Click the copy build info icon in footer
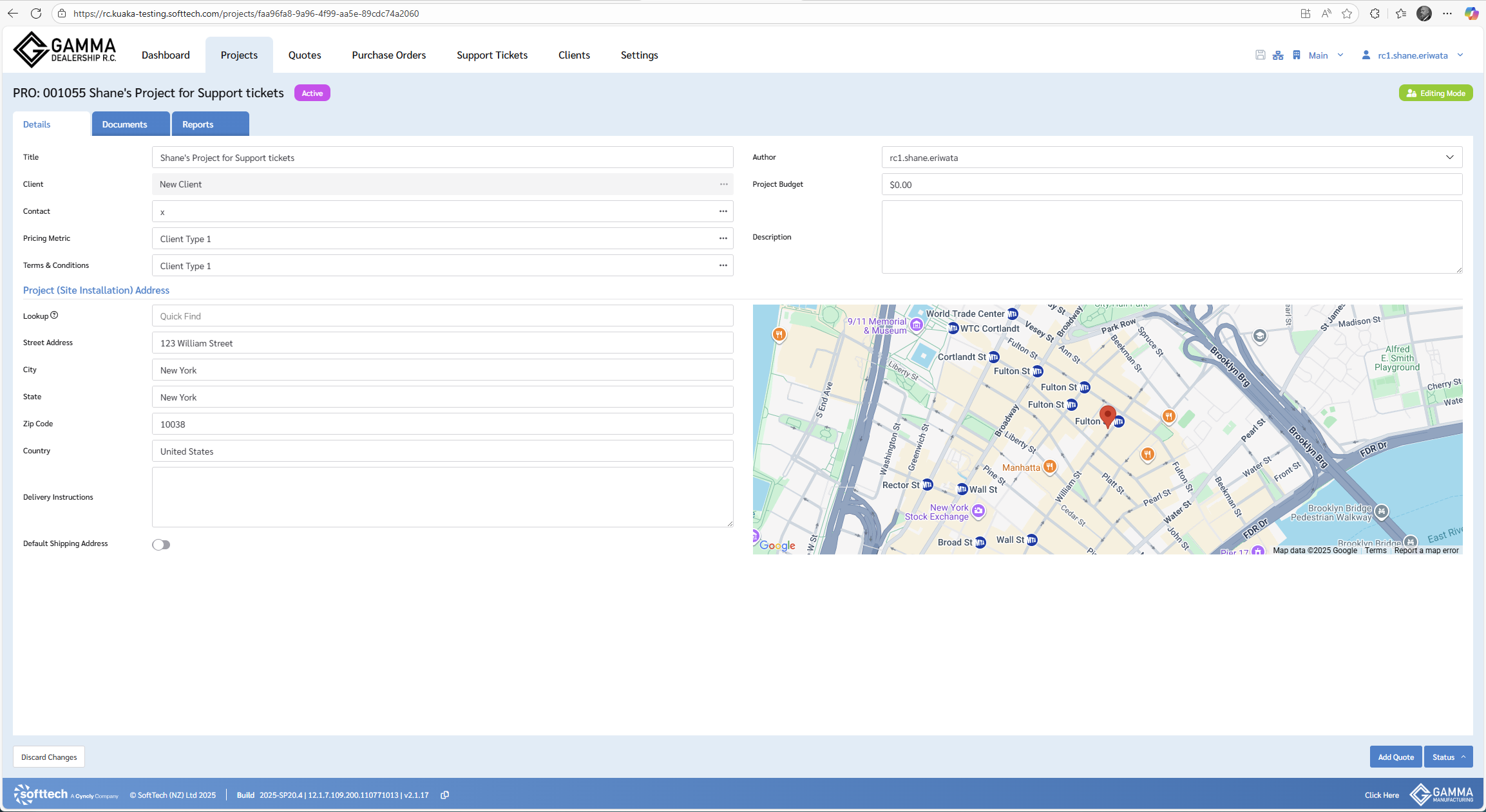Viewport: 1486px width, 812px height. click(444, 795)
